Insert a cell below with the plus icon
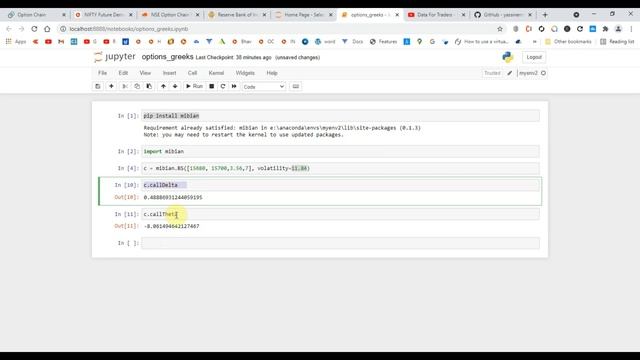Viewport: 640px width, 360px height. pos(111,87)
